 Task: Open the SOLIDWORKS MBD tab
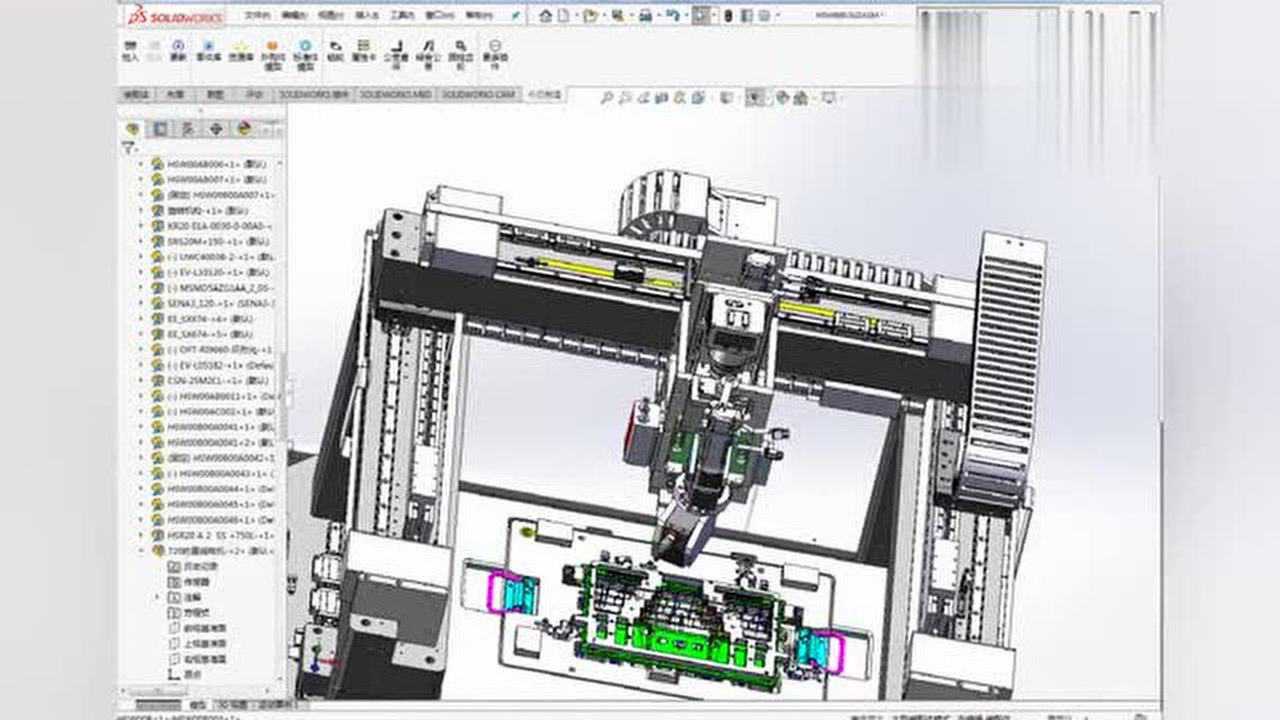tap(395, 94)
